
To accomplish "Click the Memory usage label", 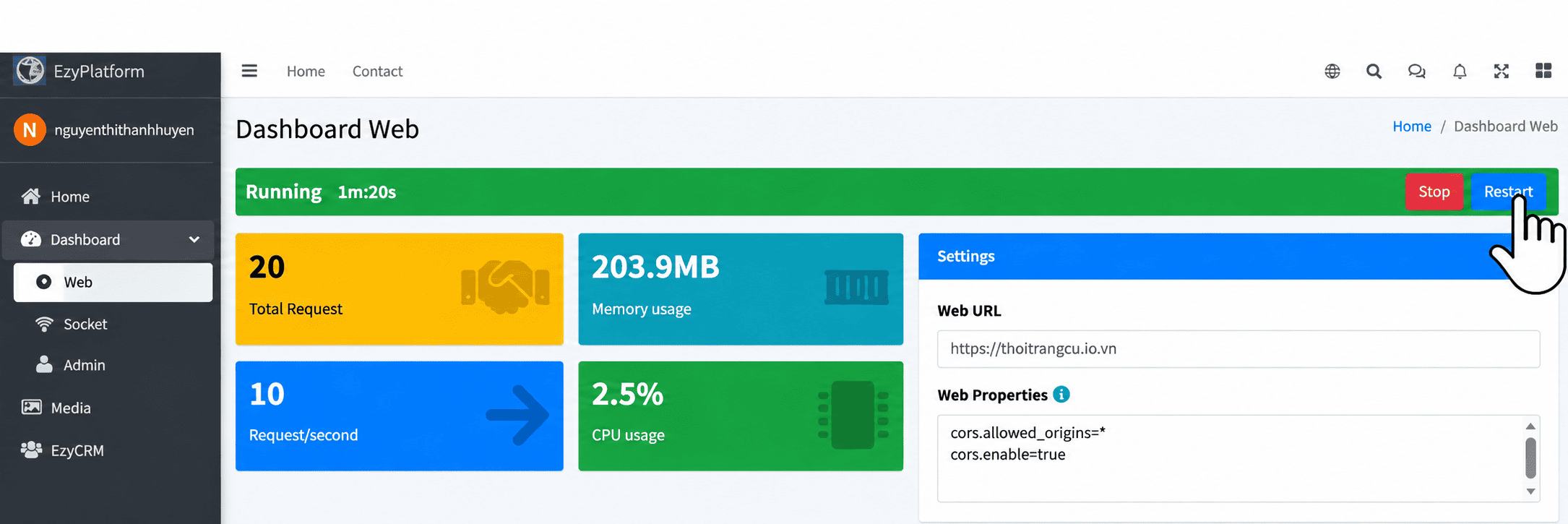I will pos(642,309).
